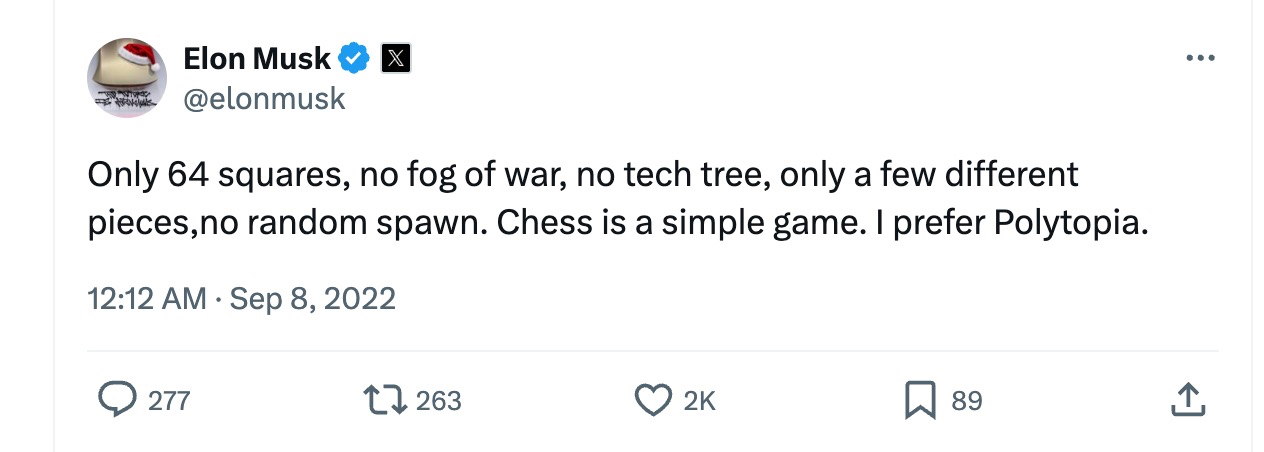Open the @elonmusk handle link
1264x452 pixels.
pyautogui.click(x=264, y=98)
